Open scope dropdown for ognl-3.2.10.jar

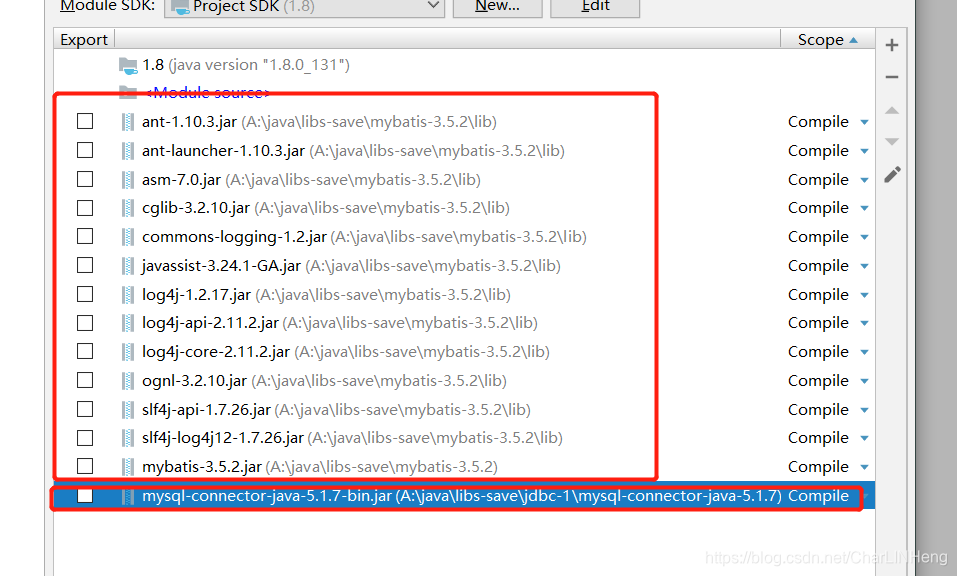(x=864, y=381)
